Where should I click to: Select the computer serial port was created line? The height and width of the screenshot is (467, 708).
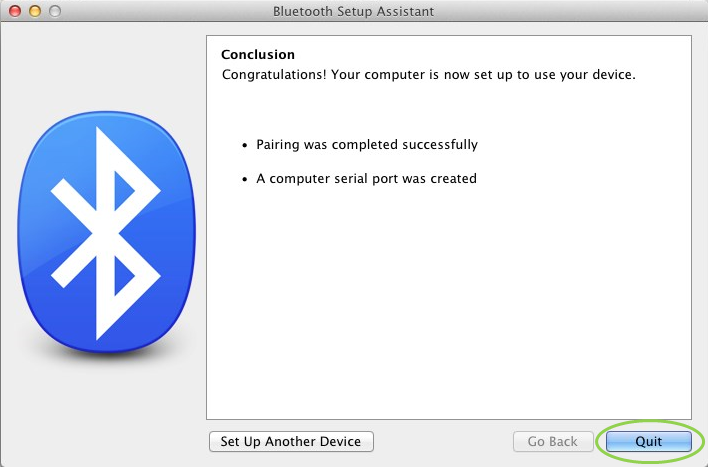(x=366, y=179)
